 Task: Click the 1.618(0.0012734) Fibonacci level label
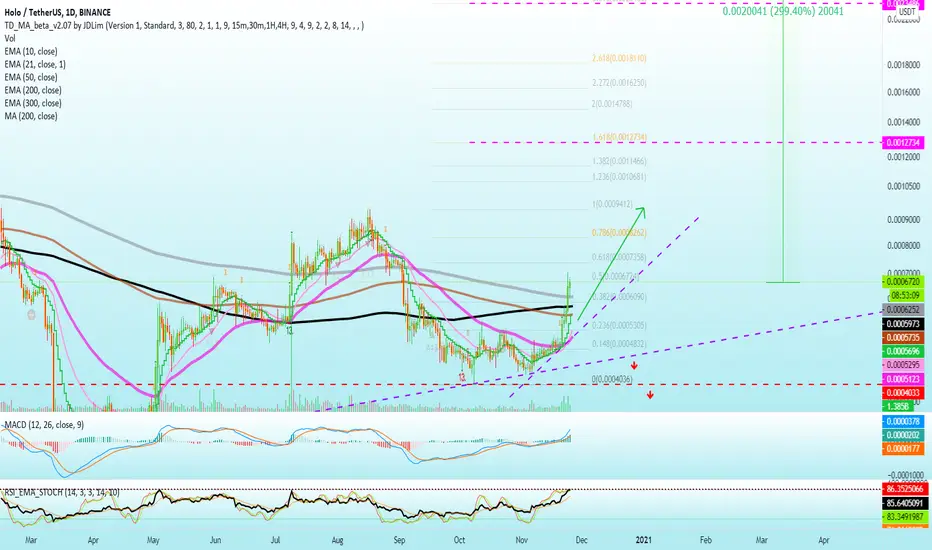(x=619, y=137)
